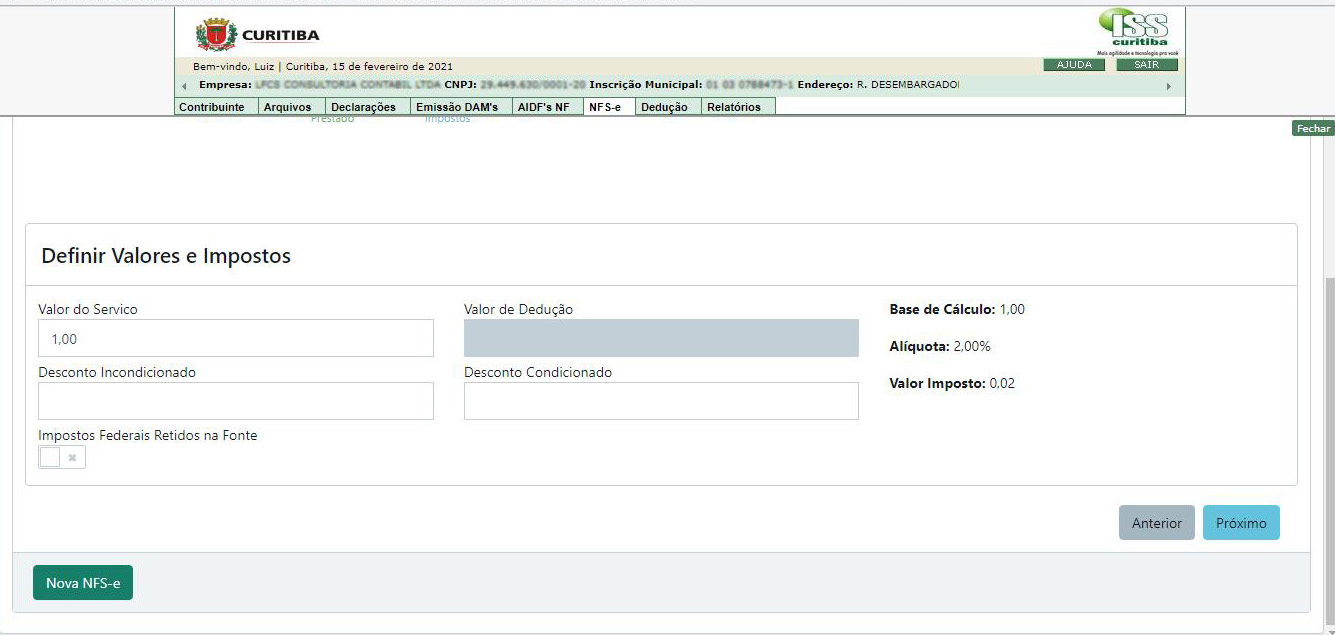Viewport: 1335px width, 635px height.
Task: Click the Curitiba coat of arms logo
Action: pyautogui.click(x=215, y=35)
